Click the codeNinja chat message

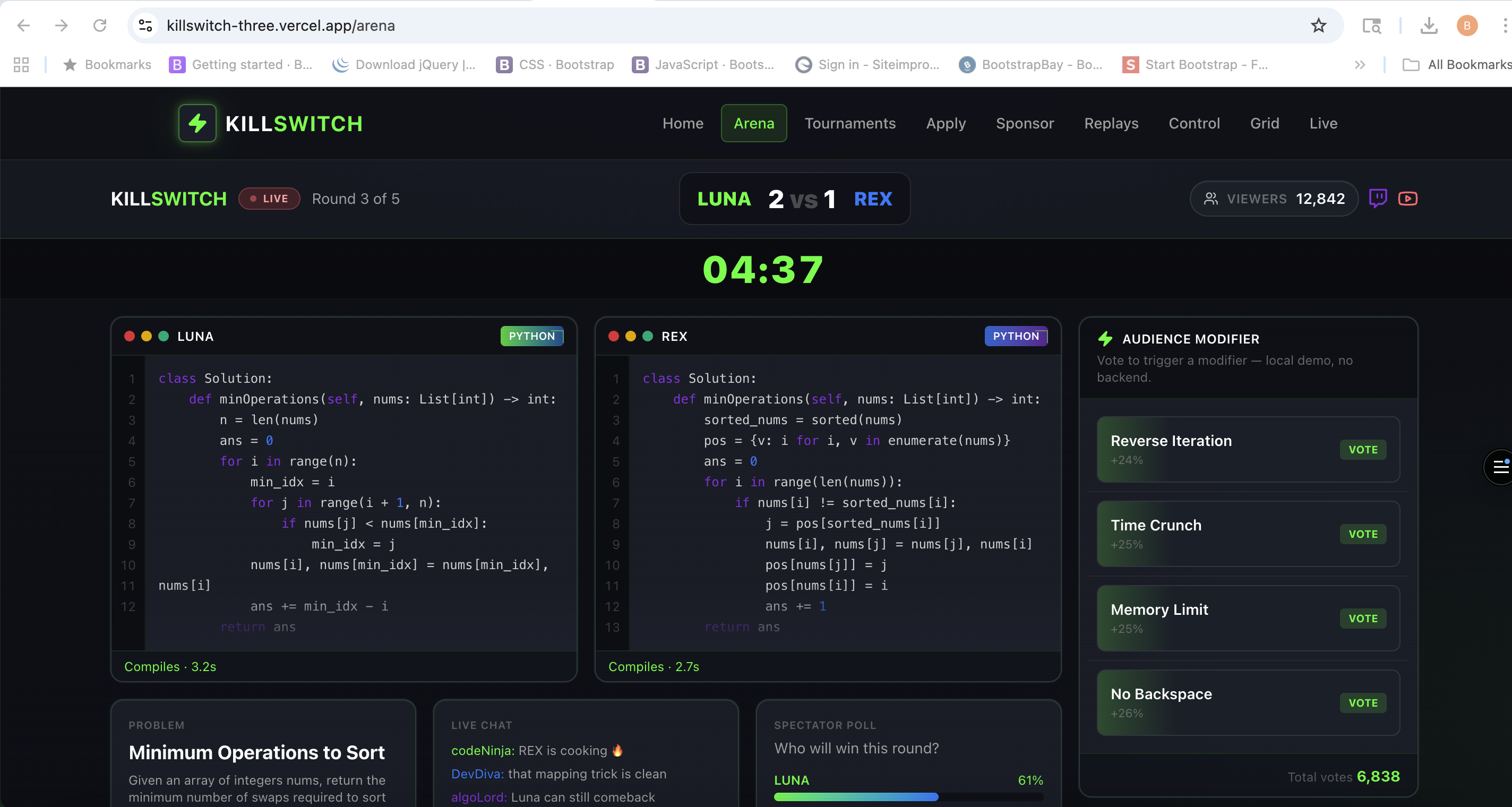point(537,751)
